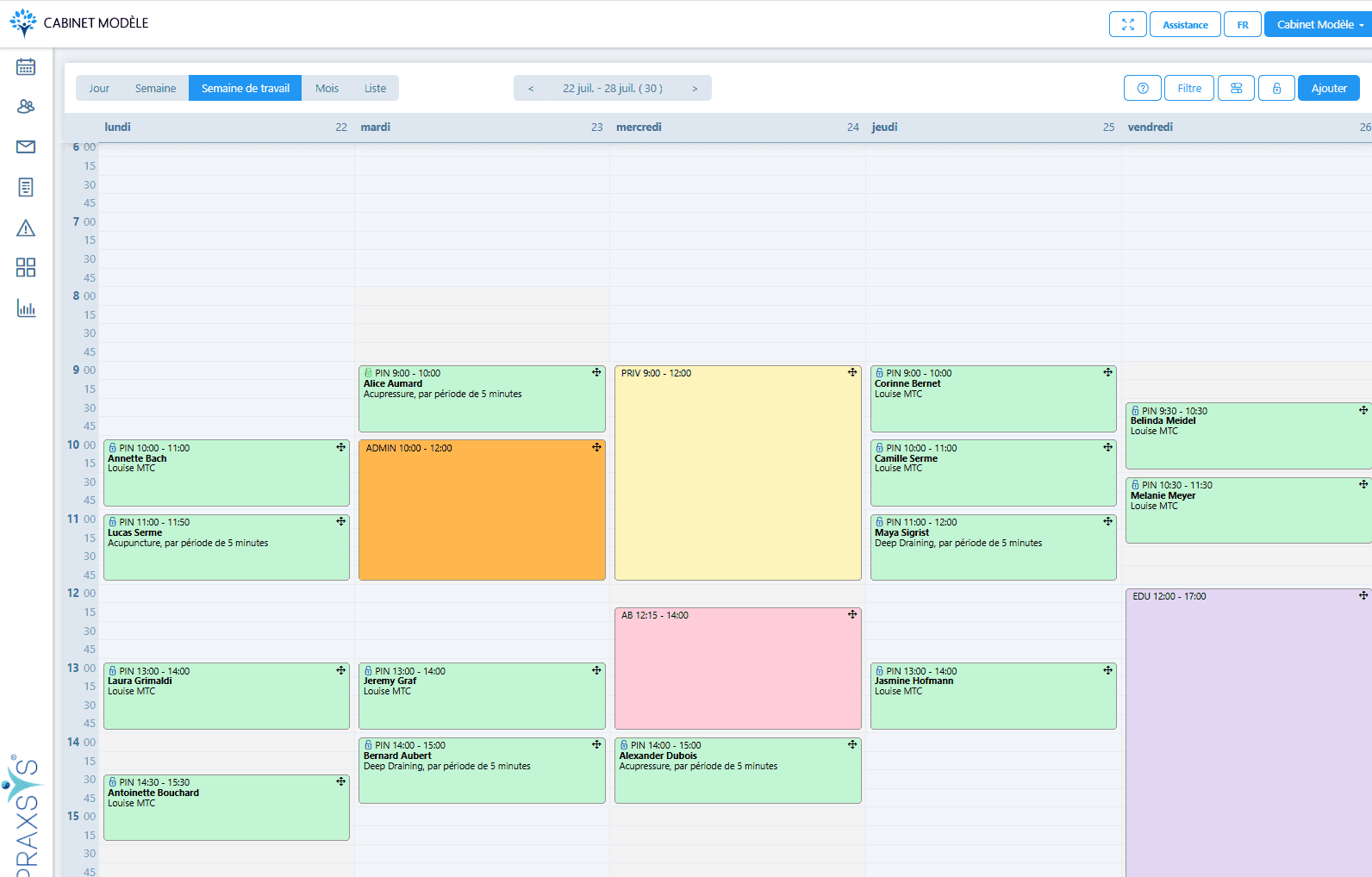Click the Cabinet Modèle logo
The width and height of the screenshot is (1372, 877).
[79, 23]
